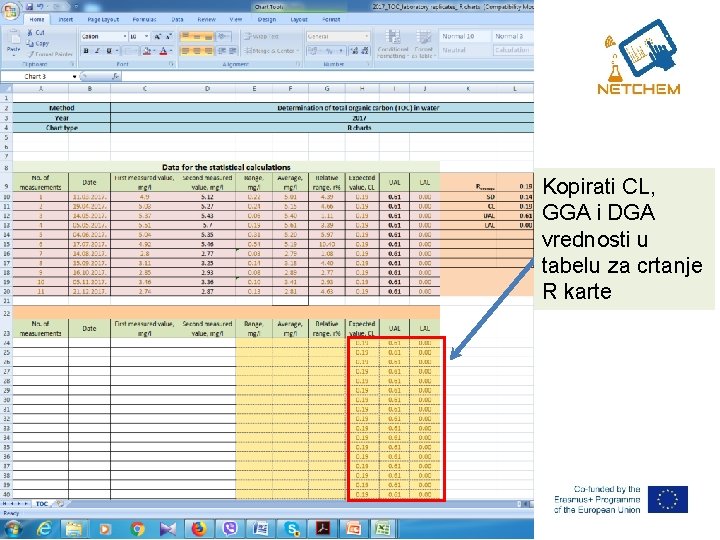Select the Calculation cell style

coord(513,50)
